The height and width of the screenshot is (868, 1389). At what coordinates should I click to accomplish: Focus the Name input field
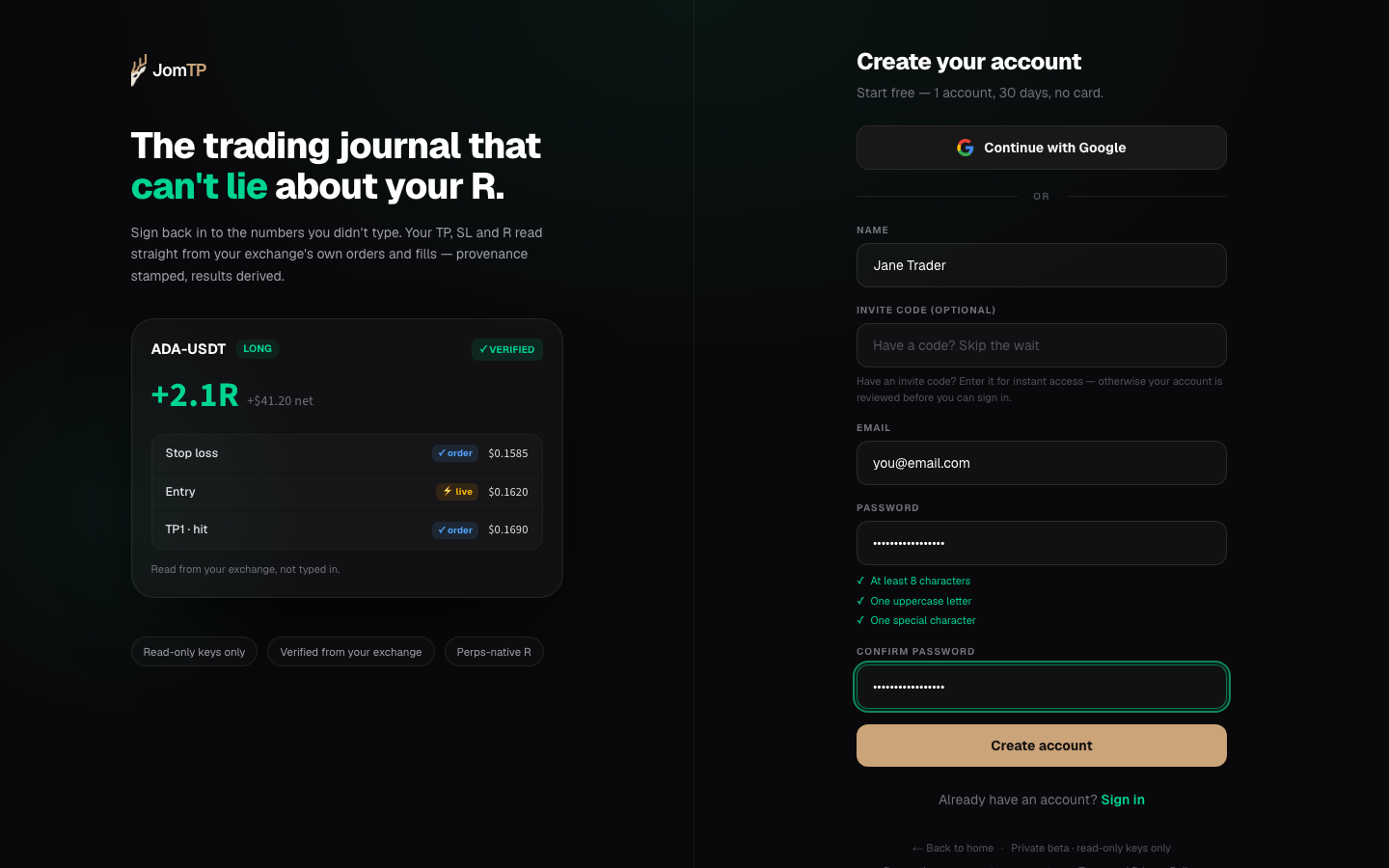(1042, 265)
